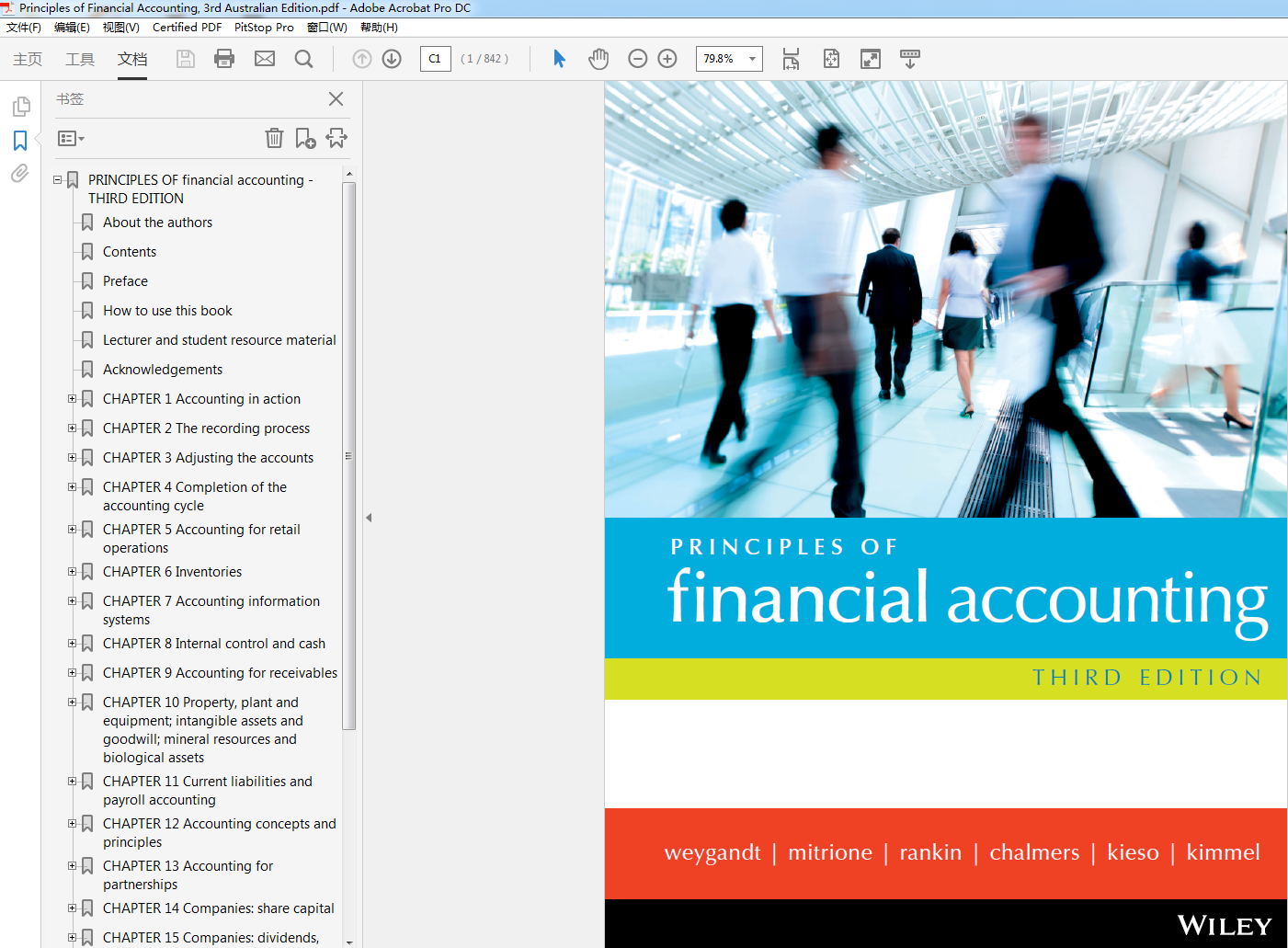1288x948 pixels.
Task: Open the PitStop Pro menu
Action: tap(264, 28)
